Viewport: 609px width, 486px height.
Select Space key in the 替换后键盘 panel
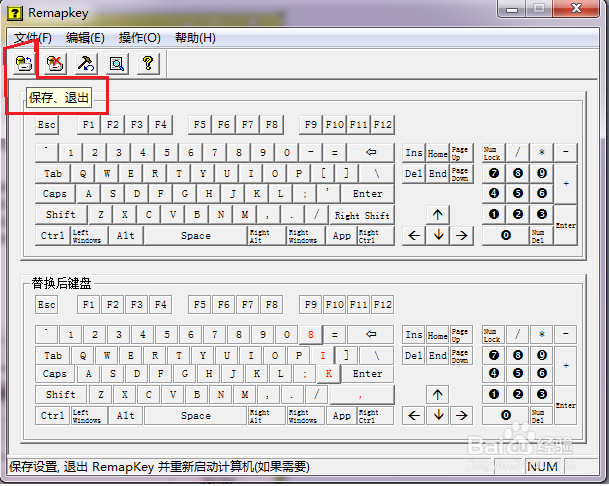pos(196,416)
